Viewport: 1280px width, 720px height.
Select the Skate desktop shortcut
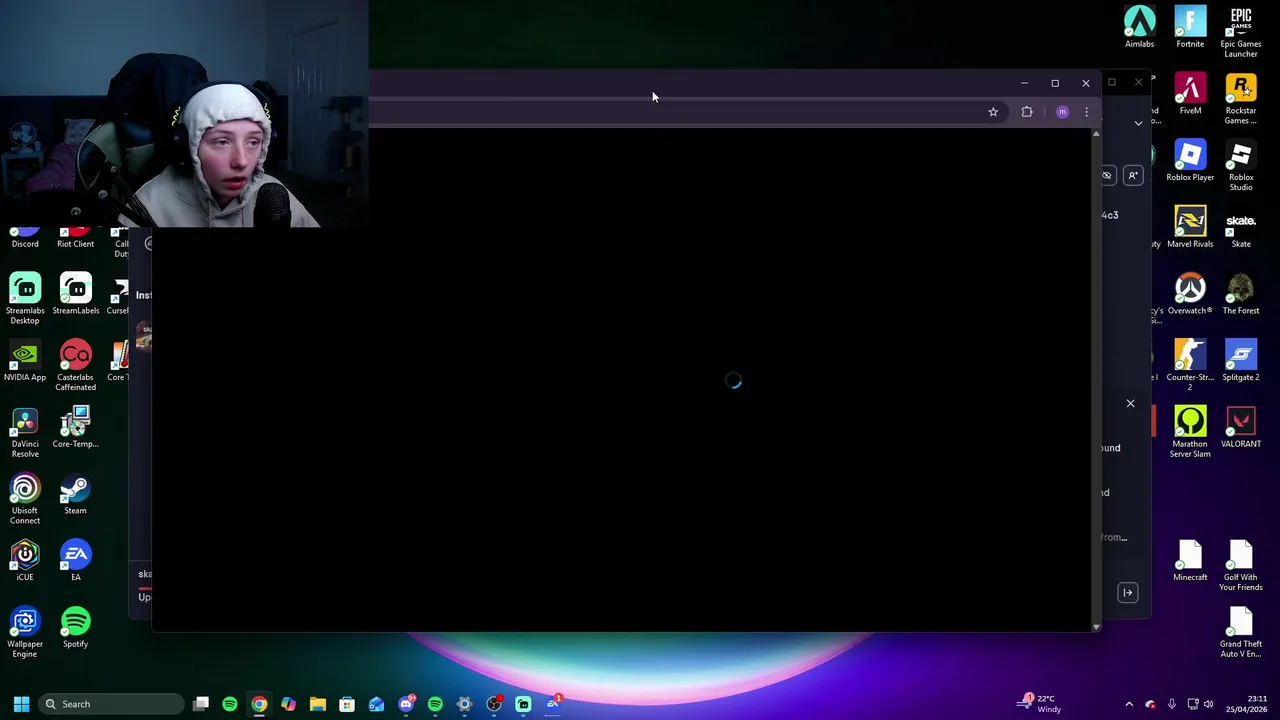(x=1241, y=226)
